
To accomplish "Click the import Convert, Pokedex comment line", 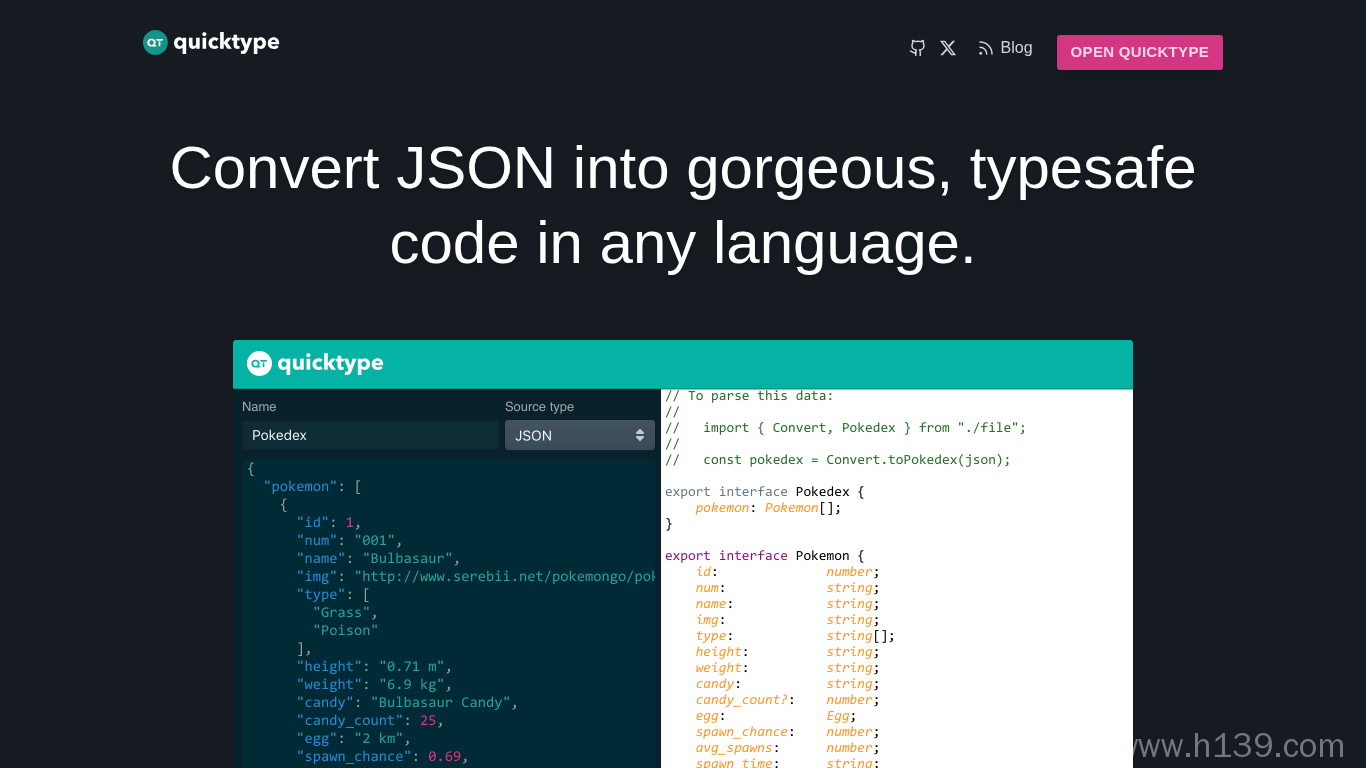I will [x=846, y=428].
